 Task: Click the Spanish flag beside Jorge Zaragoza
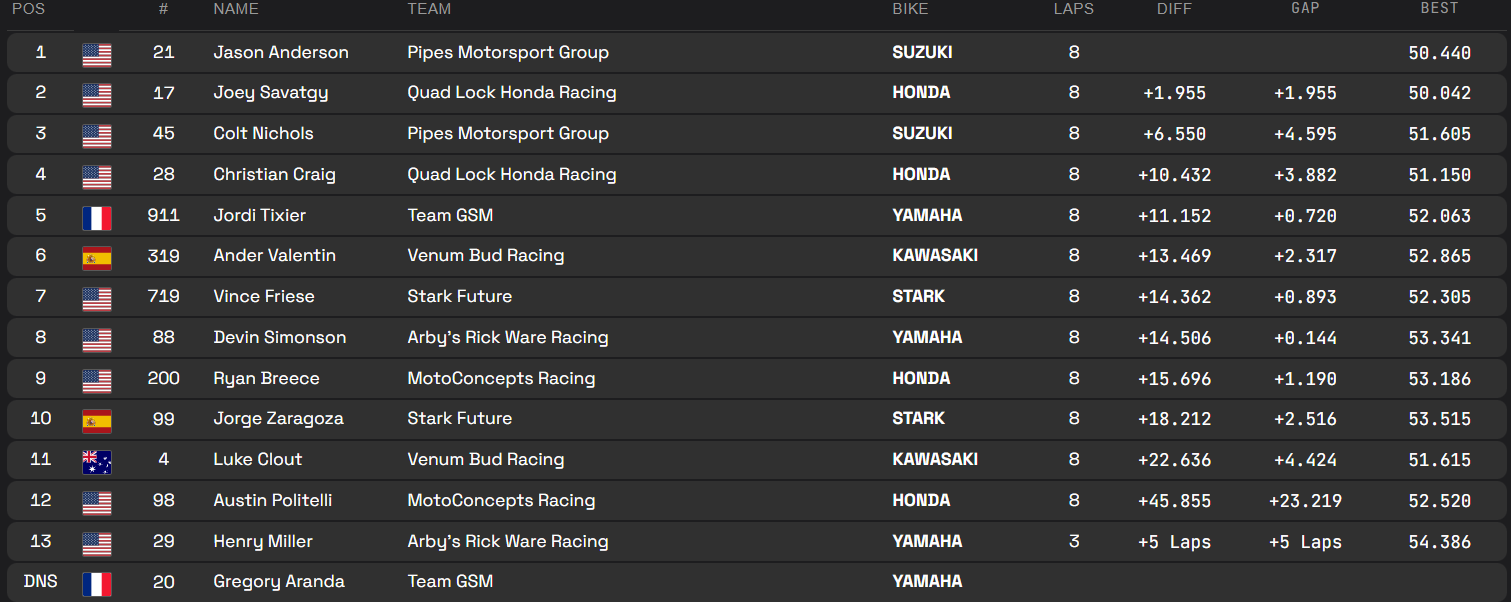click(x=97, y=421)
